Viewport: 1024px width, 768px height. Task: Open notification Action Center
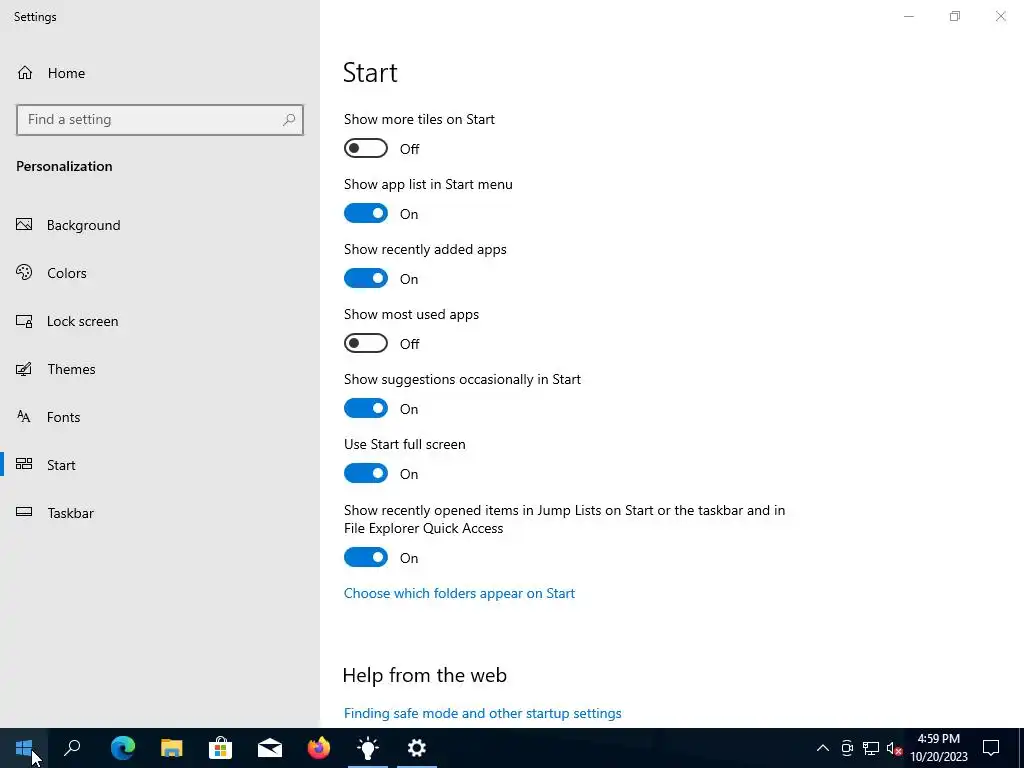[991, 748]
